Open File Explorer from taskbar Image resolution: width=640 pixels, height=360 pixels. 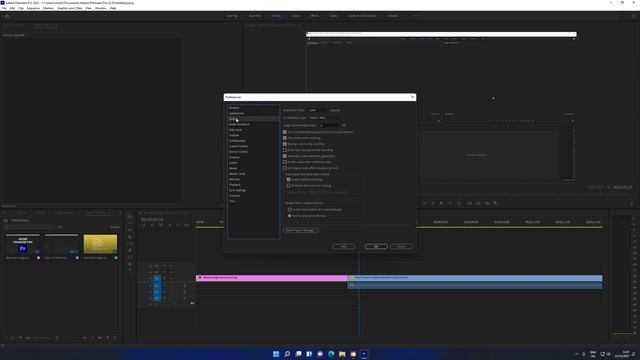tap(342, 354)
